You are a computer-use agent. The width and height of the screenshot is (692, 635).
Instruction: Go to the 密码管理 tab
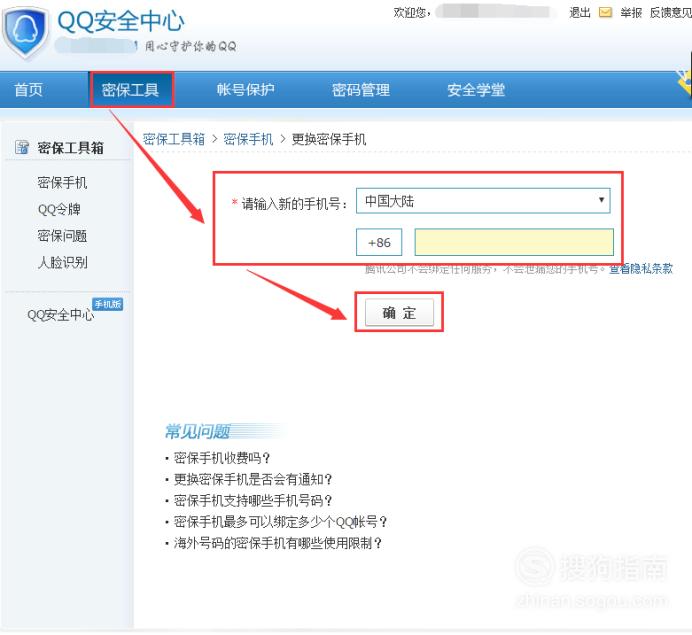pos(361,90)
